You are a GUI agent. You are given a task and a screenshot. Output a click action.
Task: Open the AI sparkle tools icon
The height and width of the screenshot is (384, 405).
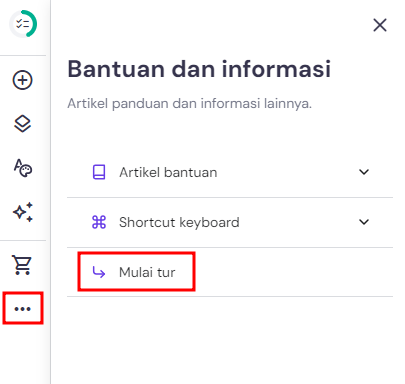(x=23, y=212)
